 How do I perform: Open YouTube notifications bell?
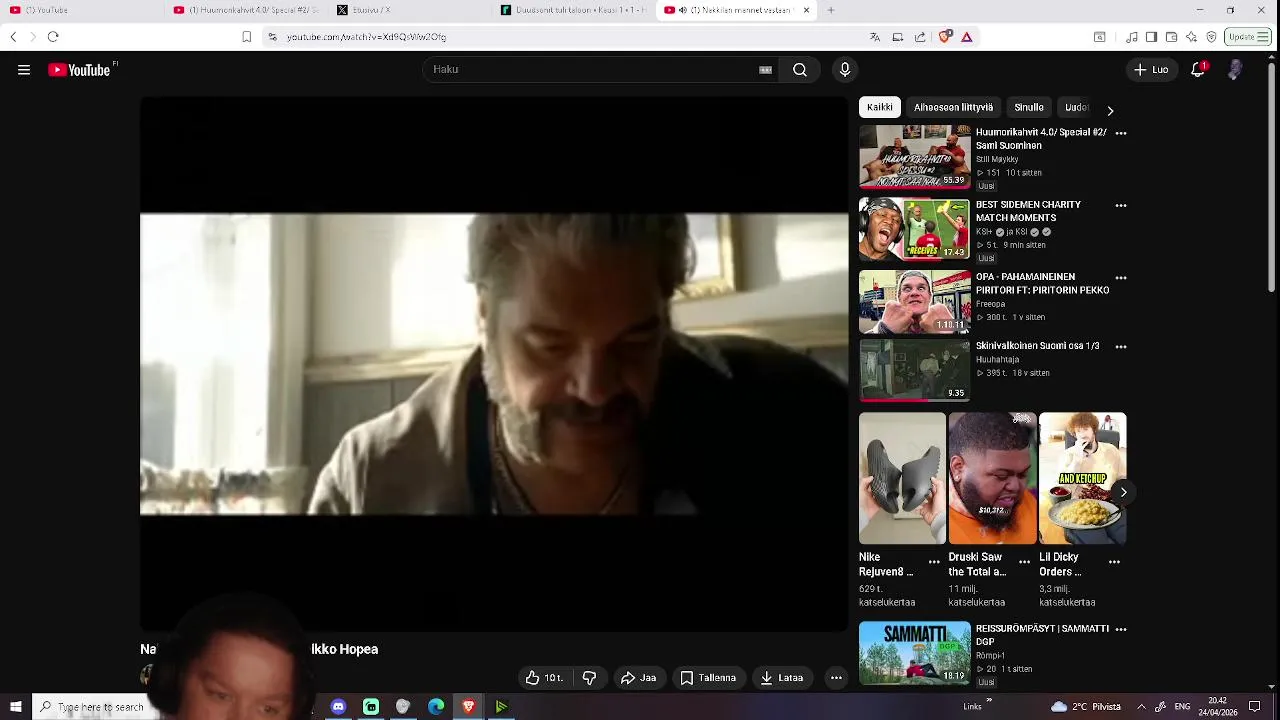pos(1198,70)
